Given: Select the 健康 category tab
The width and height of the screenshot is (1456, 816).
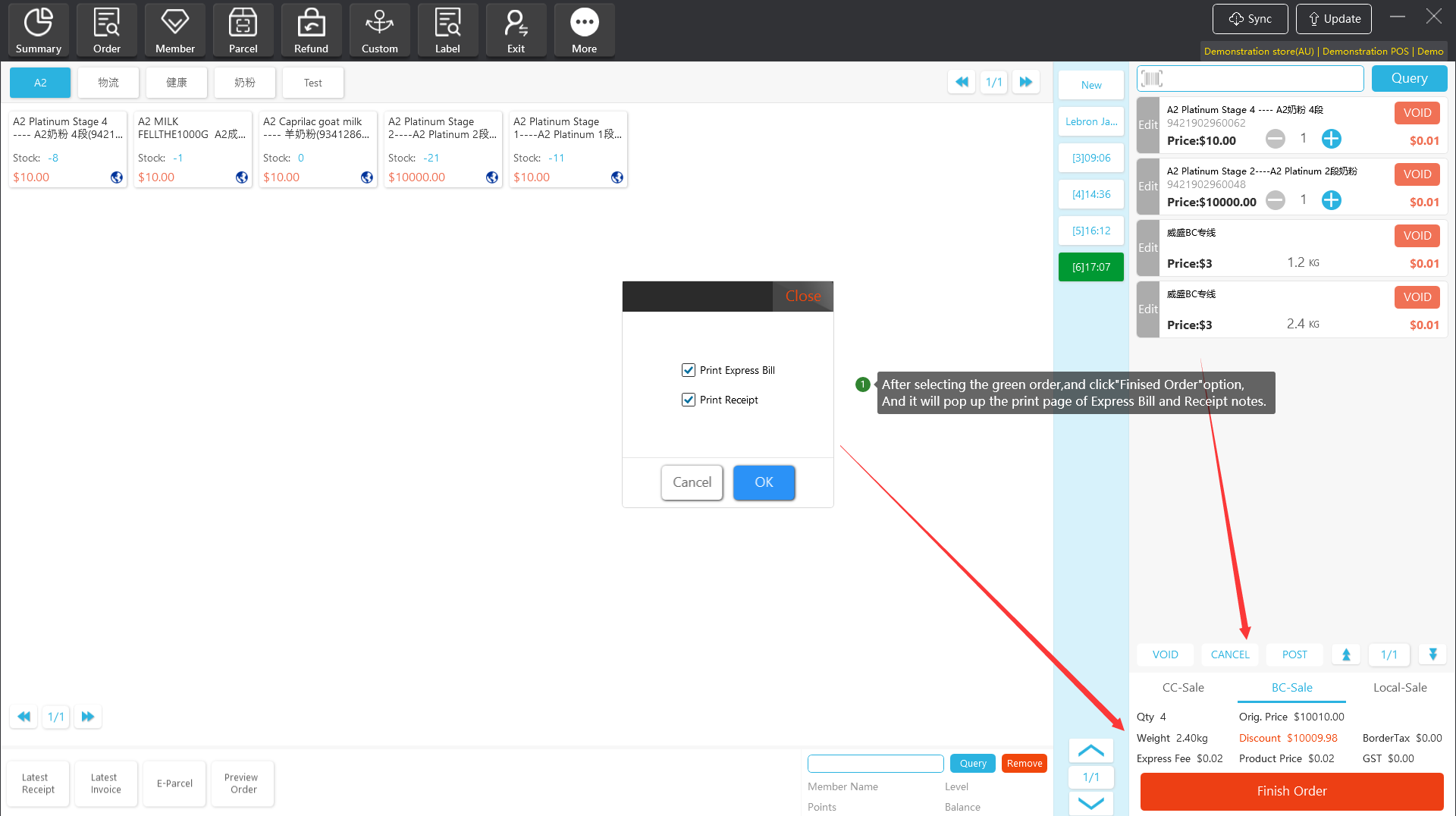Looking at the screenshot, I should (x=176, y=83).
